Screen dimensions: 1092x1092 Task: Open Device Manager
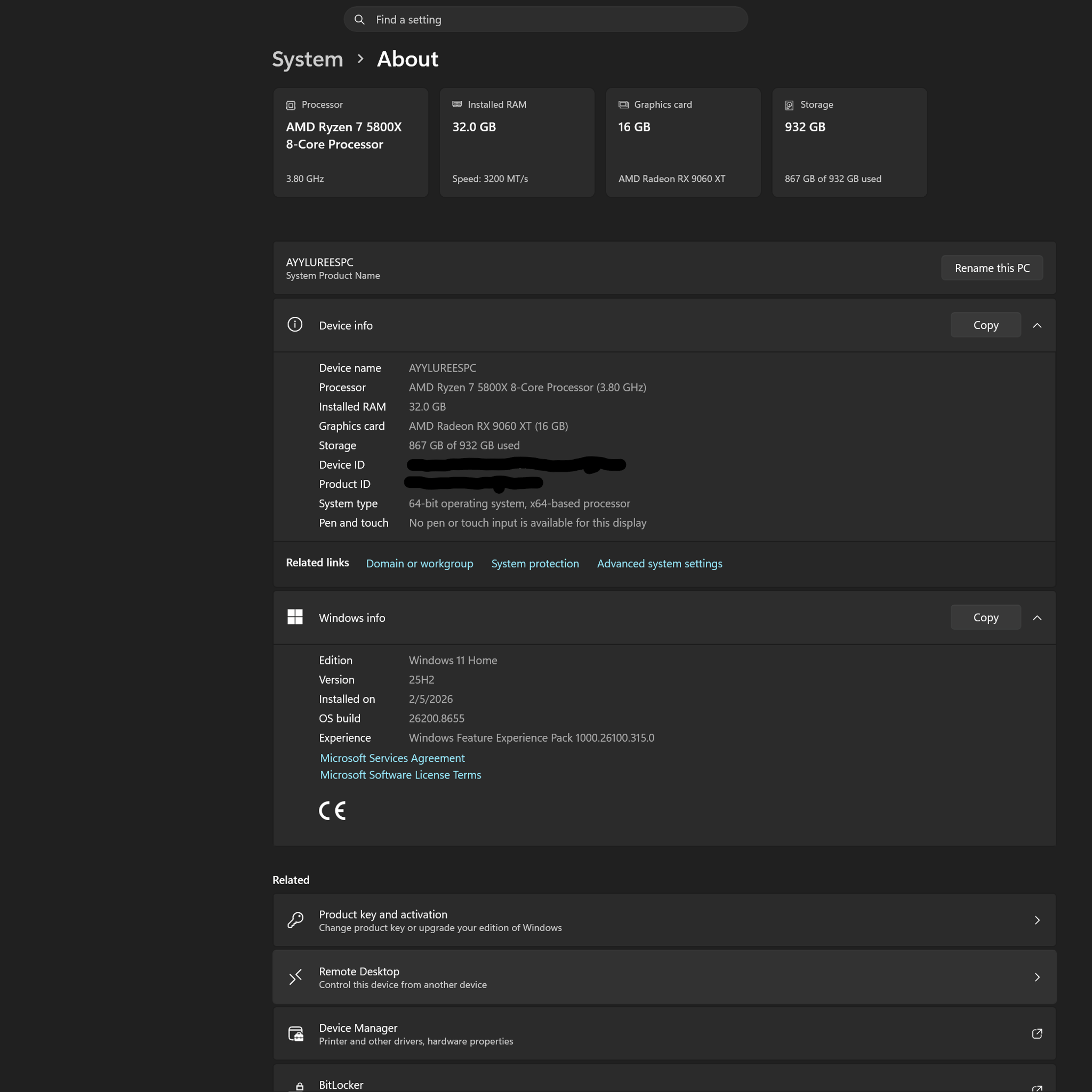tap(664, 1033)
